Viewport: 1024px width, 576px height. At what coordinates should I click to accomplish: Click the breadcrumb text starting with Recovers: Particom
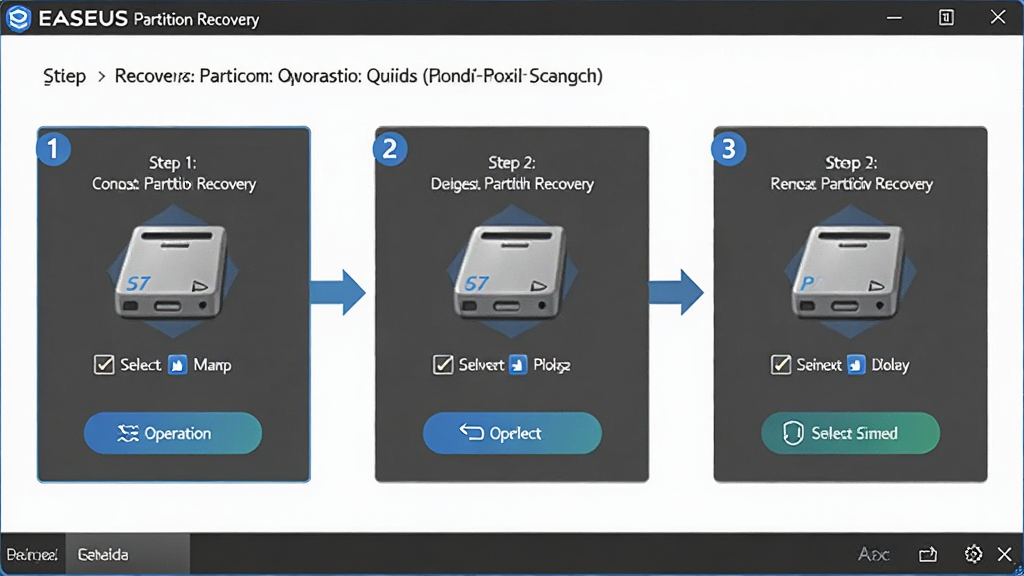pos(359,76)
